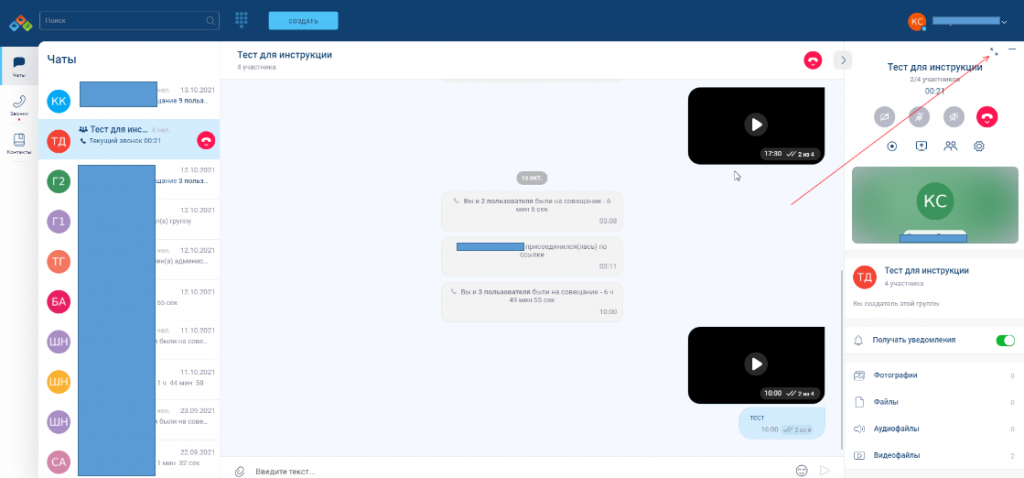This screenshot has height=478, width=1024.
Task: Open call settings gear icon
Action: pyautogui.click(x=979, y=146)
